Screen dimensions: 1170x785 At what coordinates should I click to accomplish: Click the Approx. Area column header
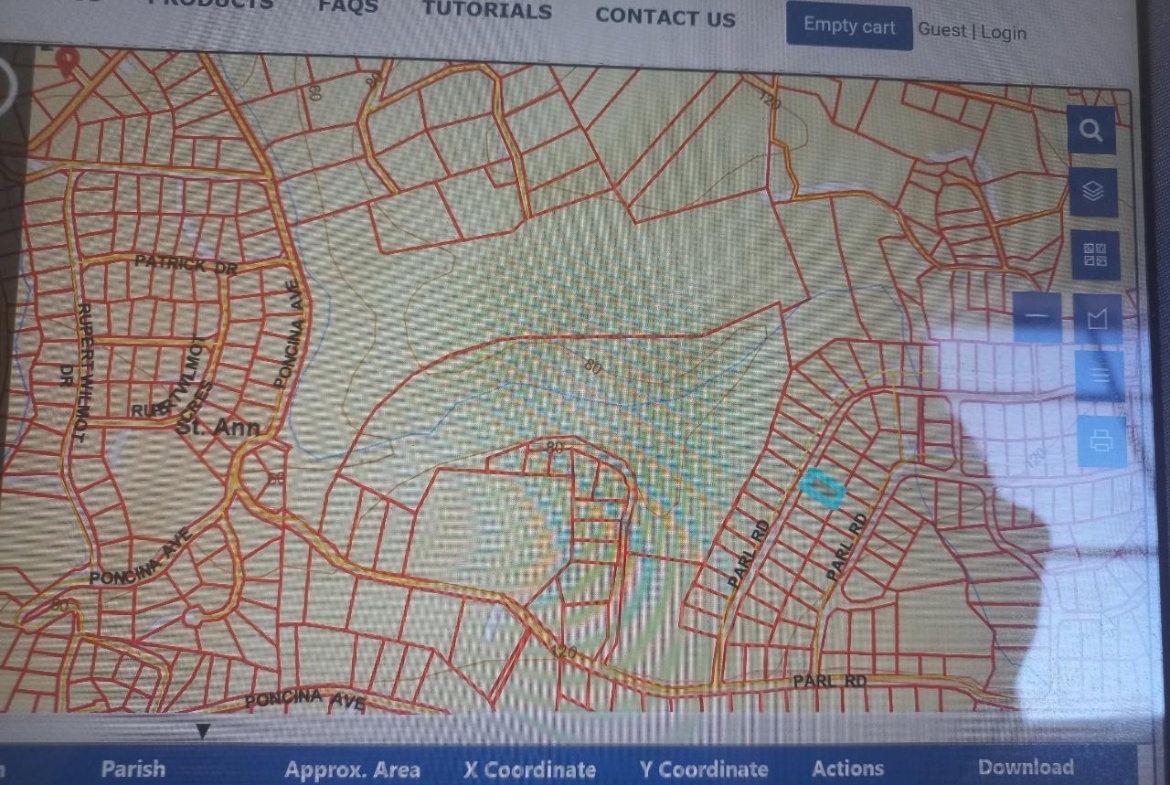point(351,770)
